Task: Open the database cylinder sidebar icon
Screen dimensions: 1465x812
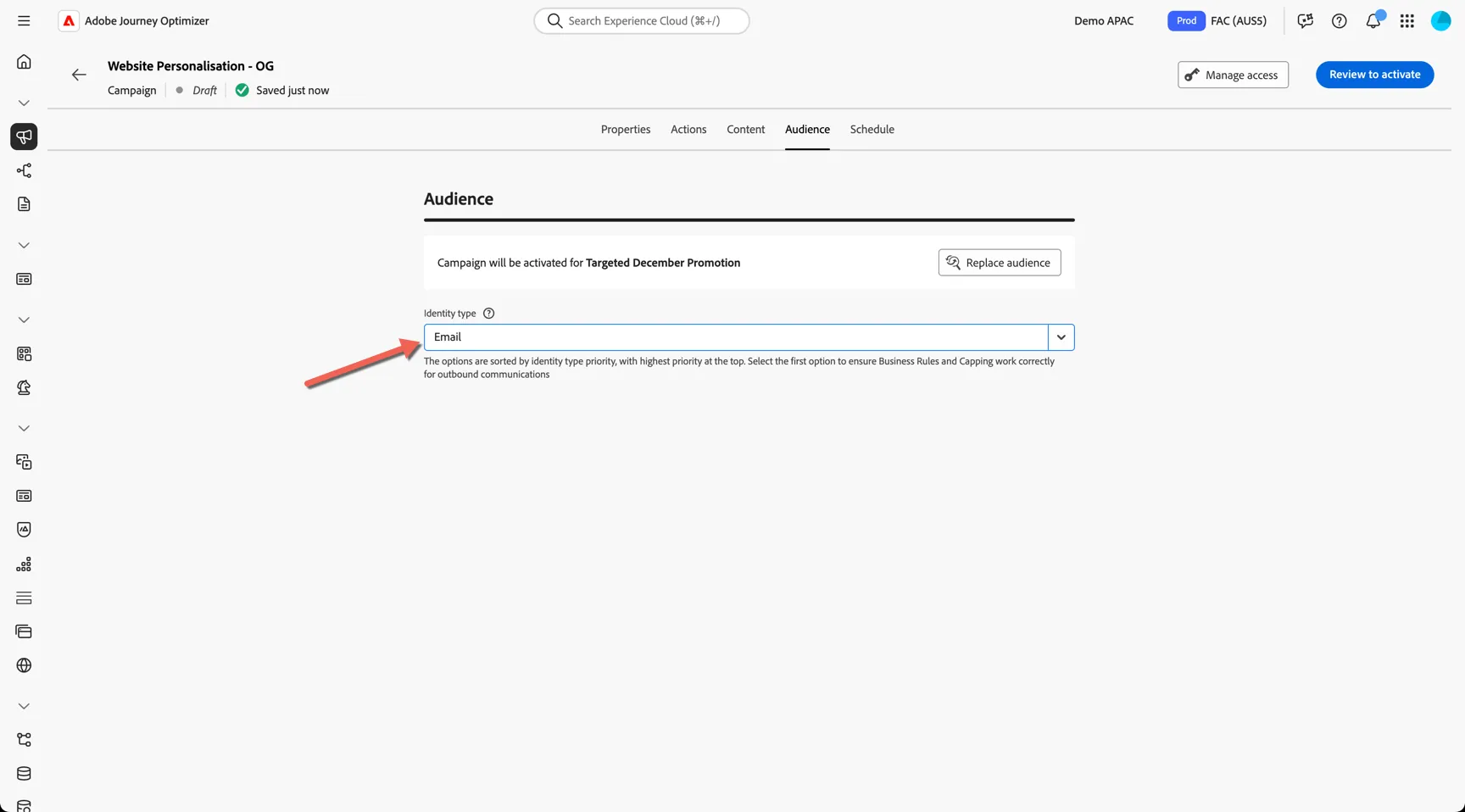Action: [x=24, y=774]
